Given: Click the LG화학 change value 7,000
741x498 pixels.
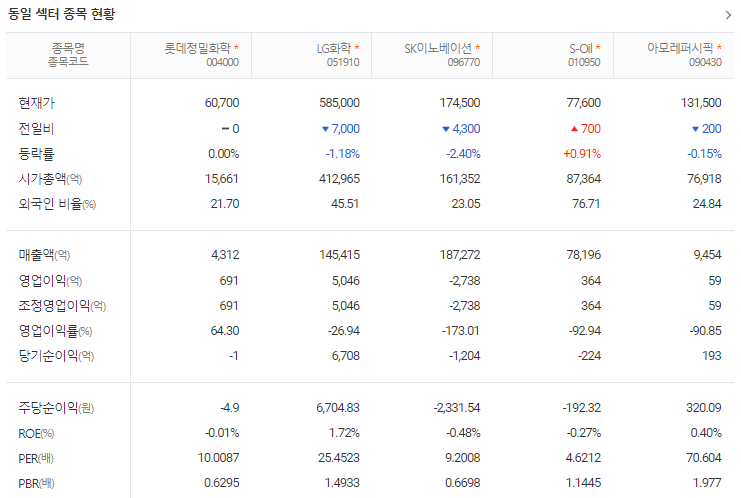Looking at the screenshot, I should [x=345, y=129].
